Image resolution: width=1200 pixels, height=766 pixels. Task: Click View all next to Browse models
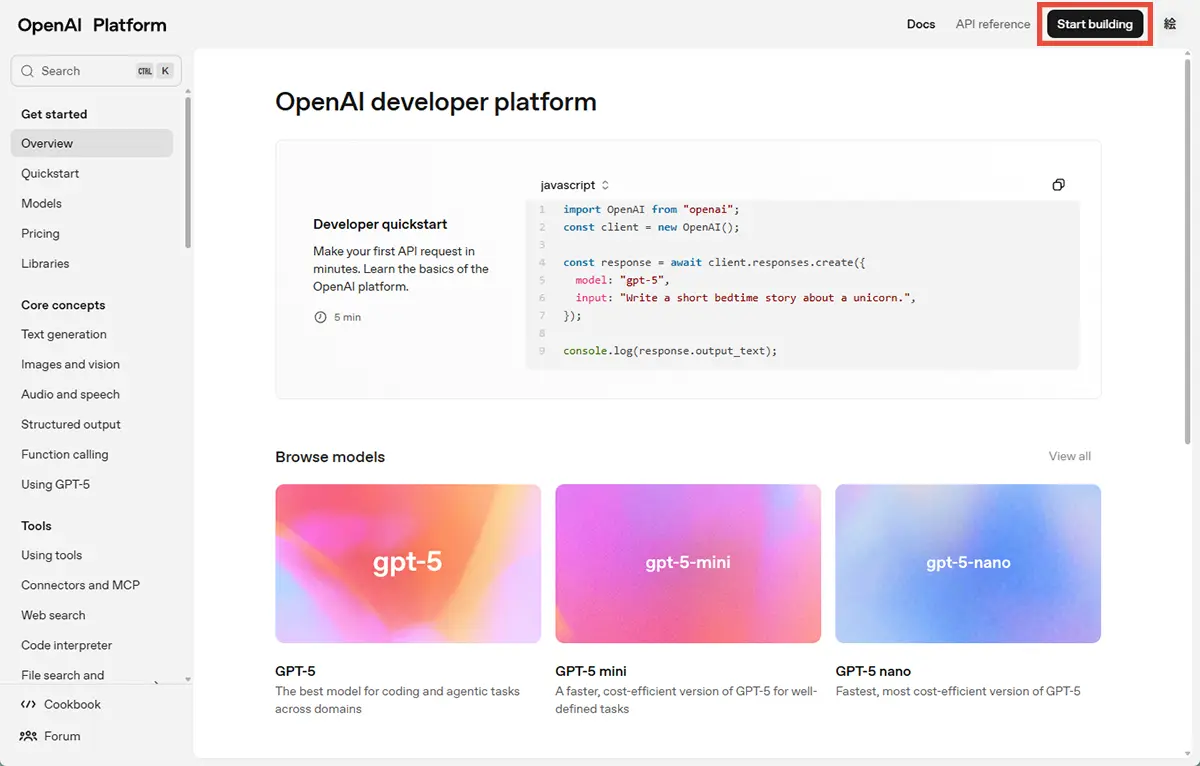[x=1070, y=456]
